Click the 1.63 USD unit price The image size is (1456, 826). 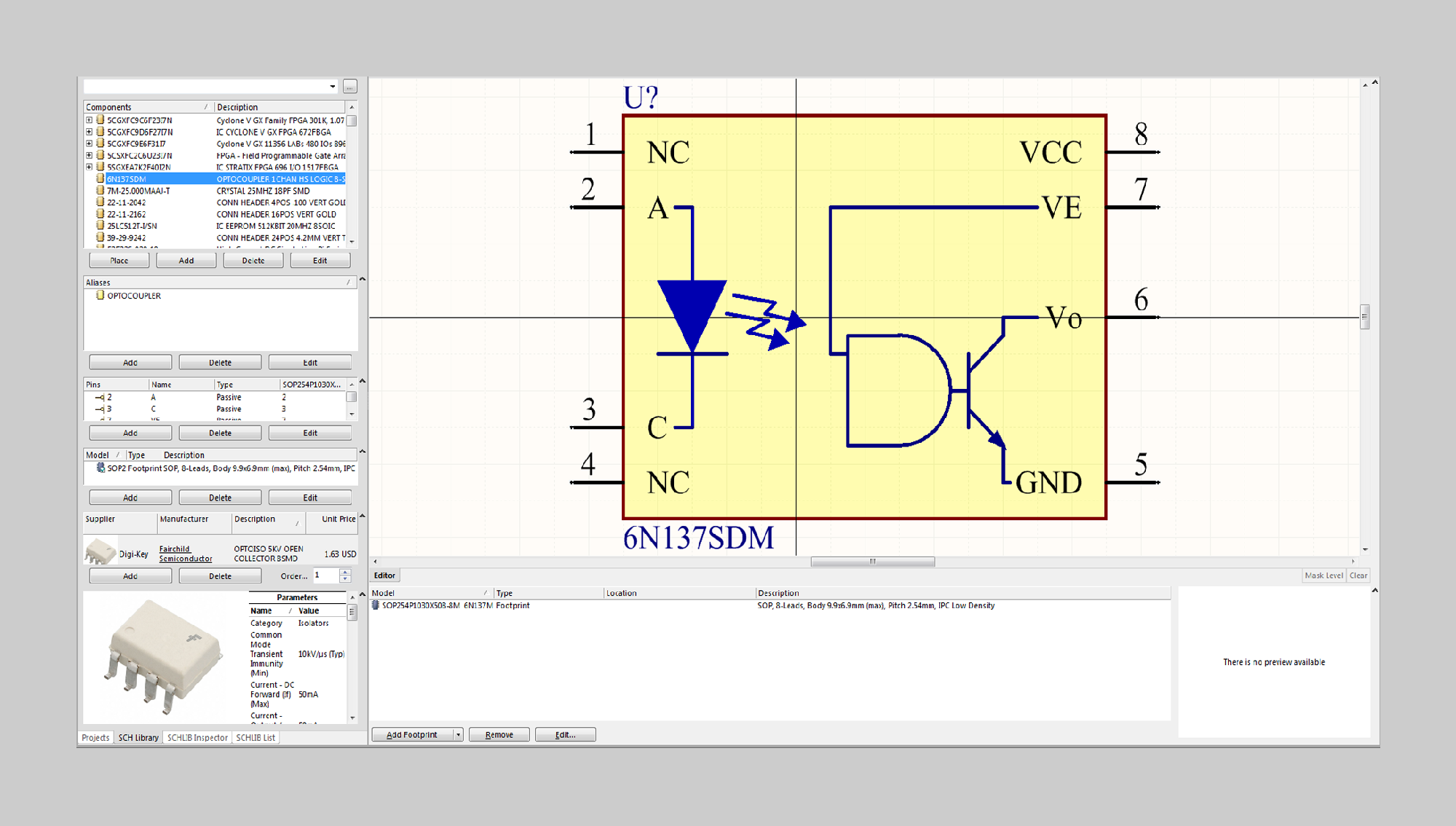340,554
